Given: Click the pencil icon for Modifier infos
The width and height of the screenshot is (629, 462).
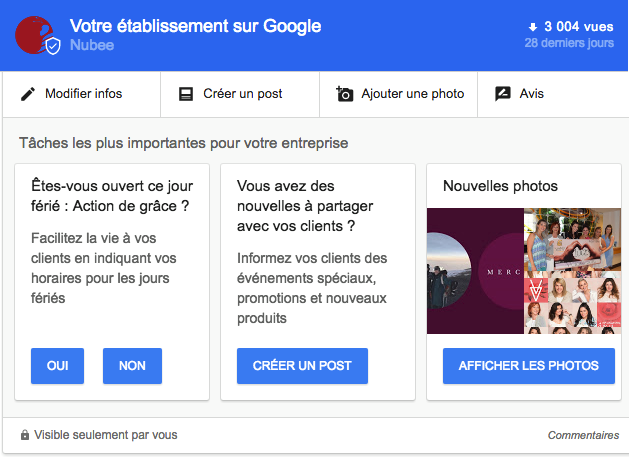Looking at the screenshot, I should 27,94.
